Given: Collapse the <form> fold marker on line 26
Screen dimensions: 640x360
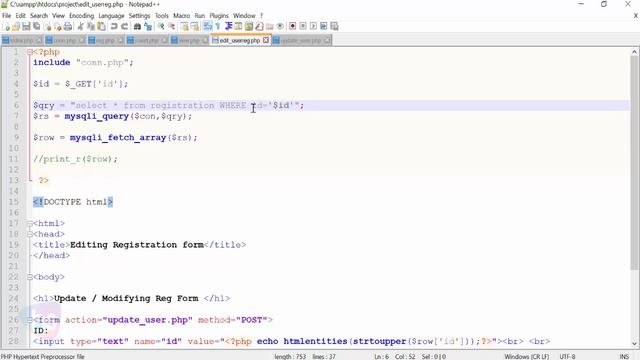Looking at the screenshot, I should point(30,320).
